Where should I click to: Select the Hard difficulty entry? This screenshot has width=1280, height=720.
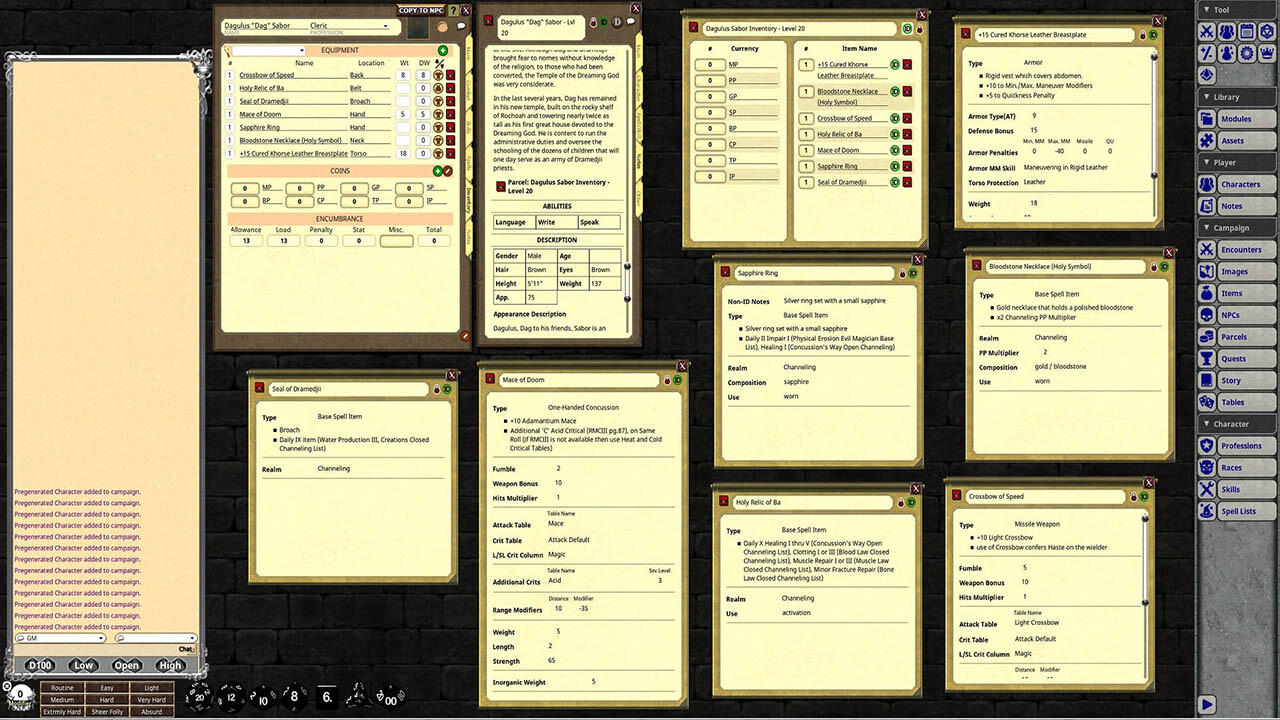pyautogui.click(x=107, y=700)
